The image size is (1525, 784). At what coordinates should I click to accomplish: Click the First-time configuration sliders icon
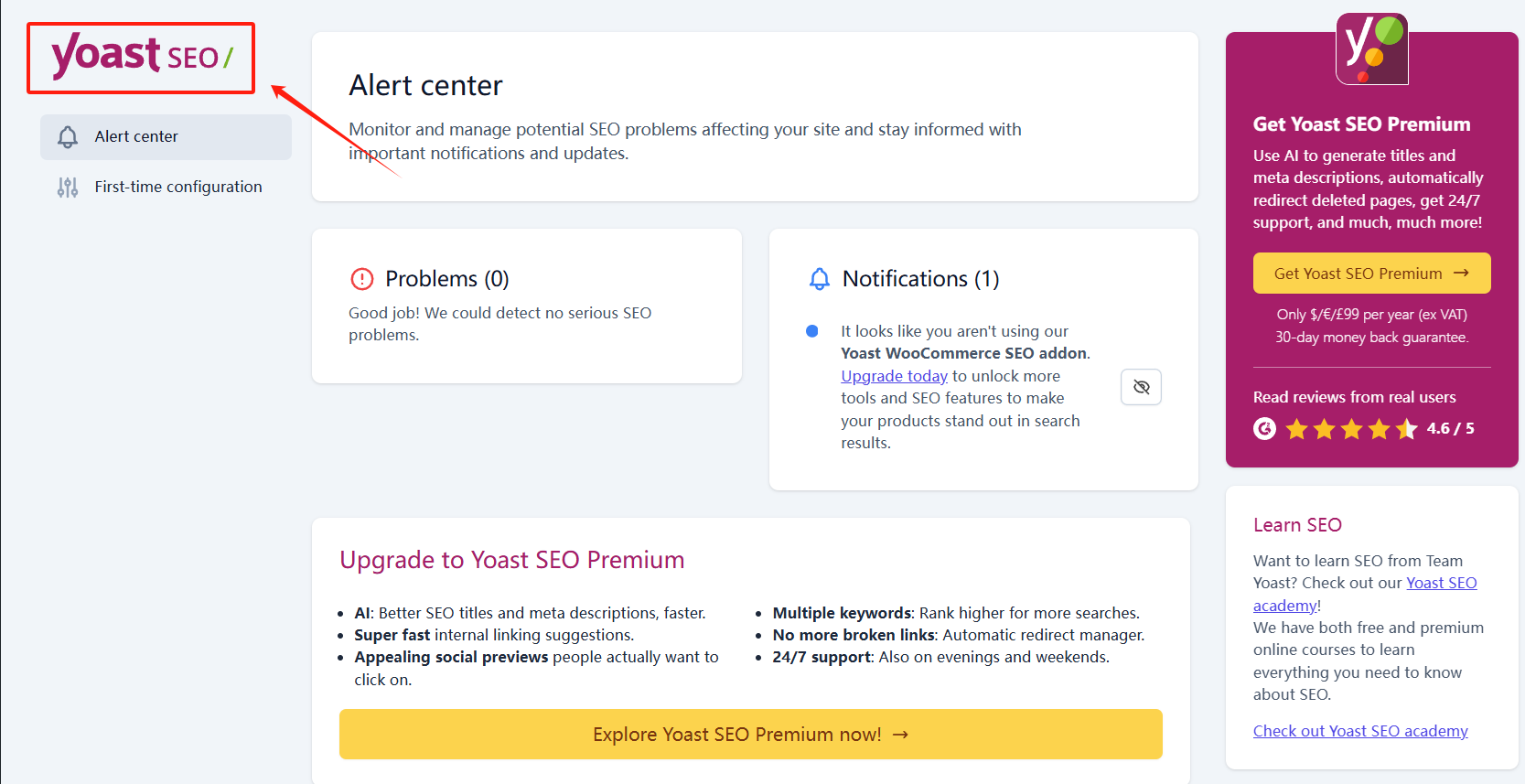pos(68,188)
